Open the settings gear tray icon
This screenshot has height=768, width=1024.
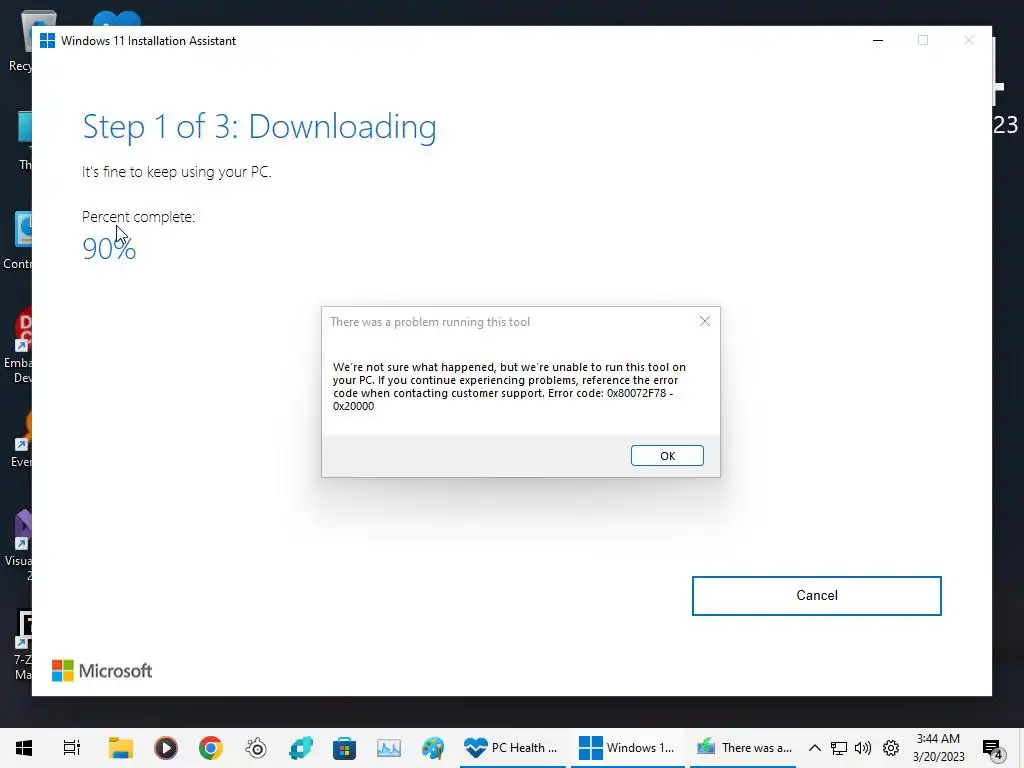891,748
